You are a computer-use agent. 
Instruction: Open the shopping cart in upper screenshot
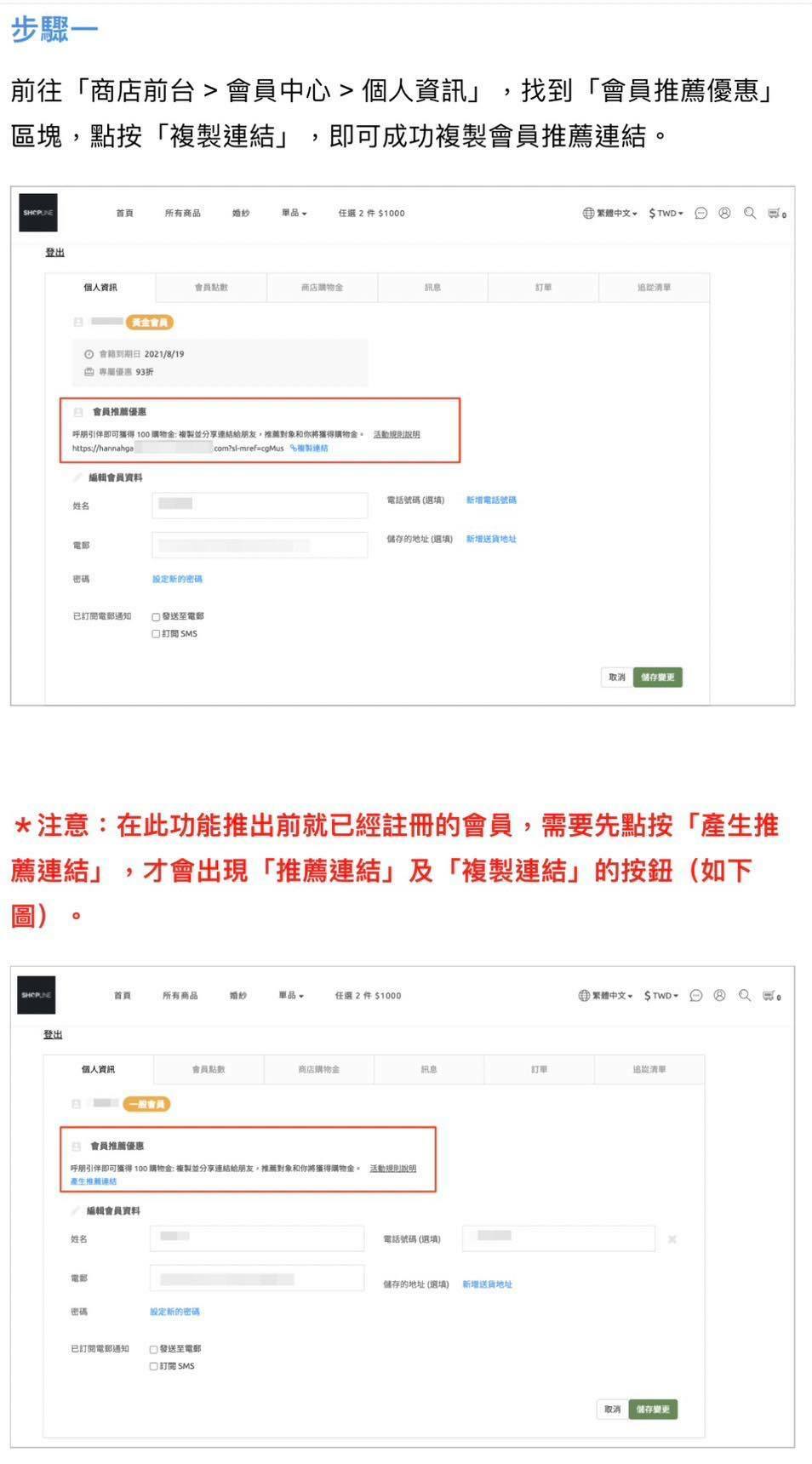click(x=776, y=214)
